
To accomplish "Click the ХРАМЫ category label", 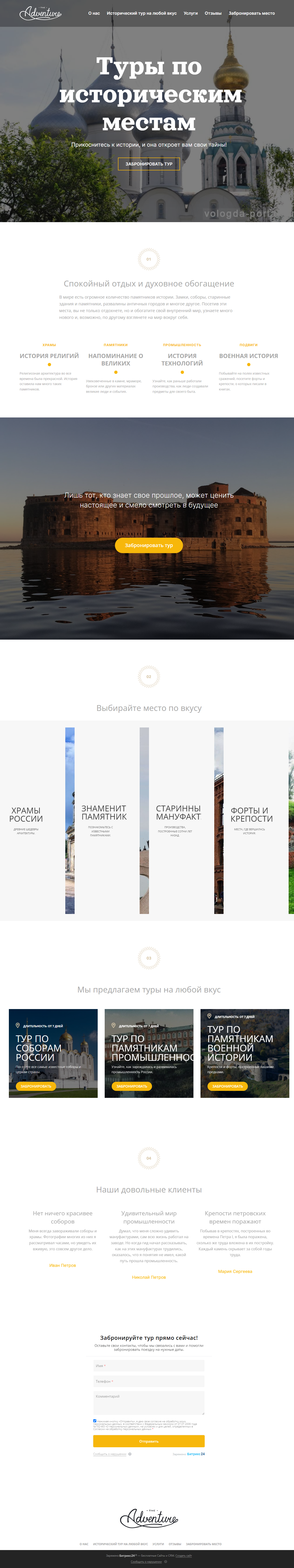I will click(49, 345).
